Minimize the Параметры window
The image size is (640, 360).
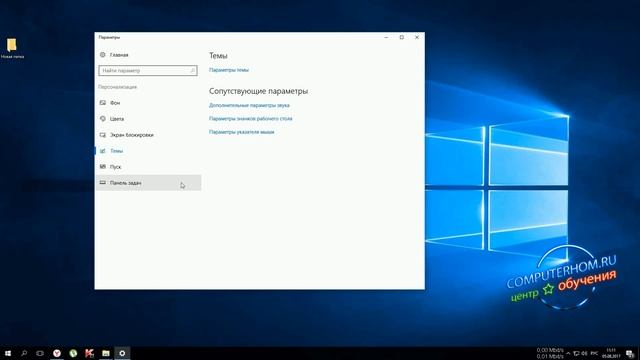click(x=386, y=37)
